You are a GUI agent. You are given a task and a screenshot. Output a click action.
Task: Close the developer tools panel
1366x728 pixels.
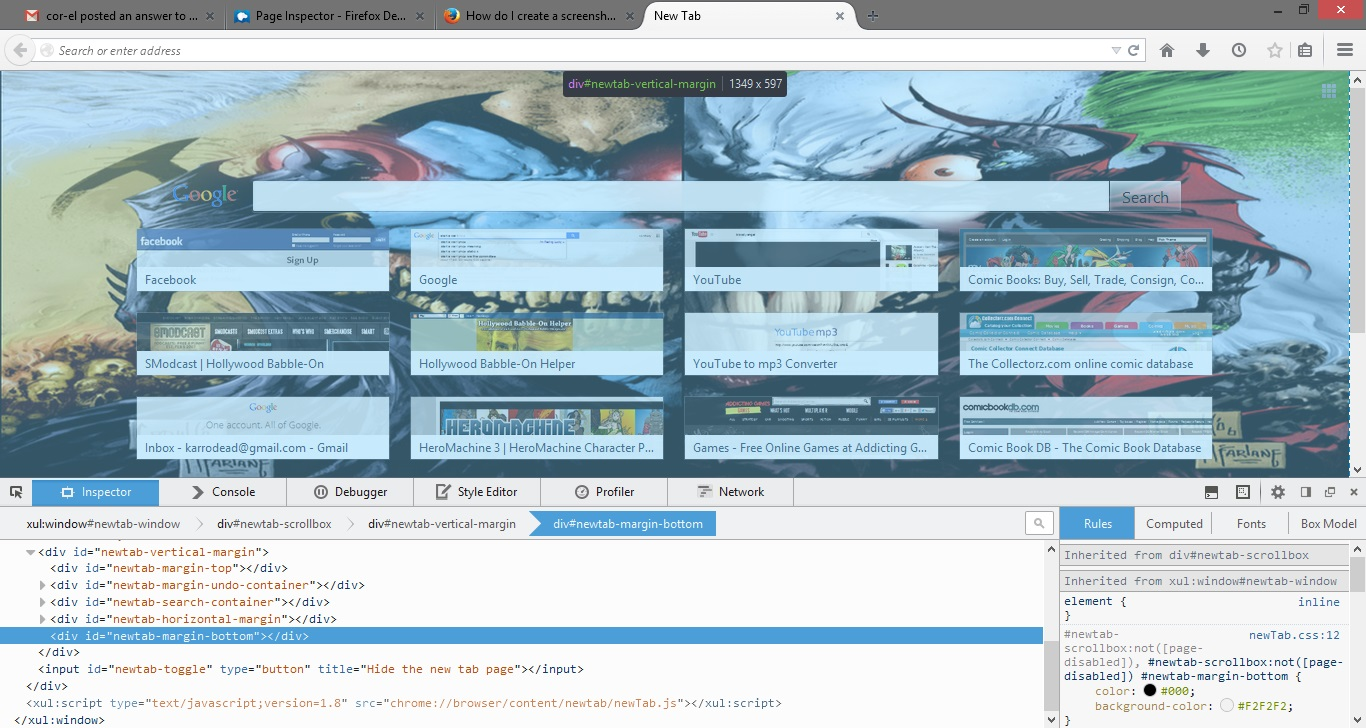(x=1354, y=492)
